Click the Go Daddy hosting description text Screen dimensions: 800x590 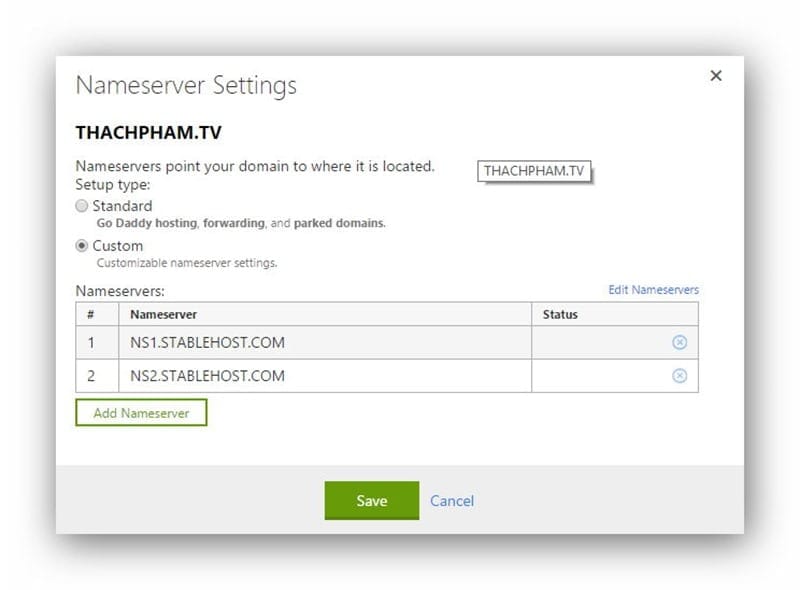tap(241, 223)
